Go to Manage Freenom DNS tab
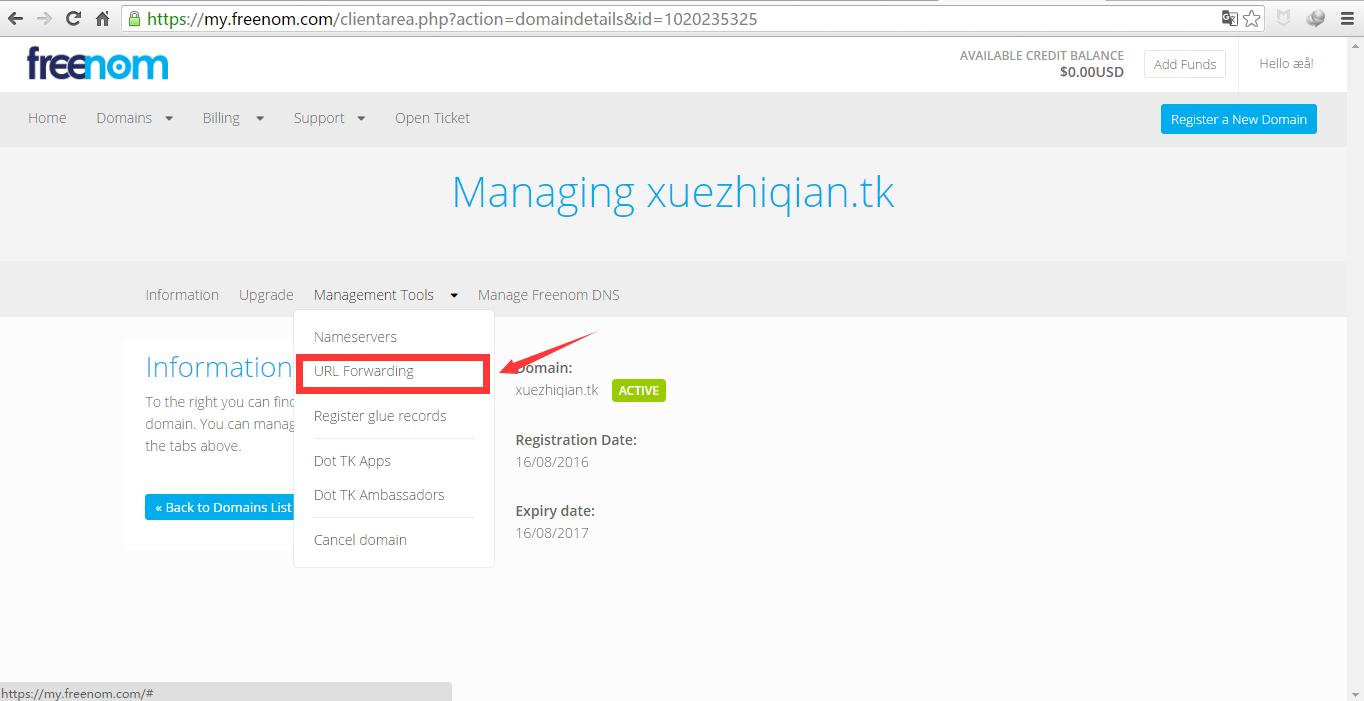Image resolution: width=1364 pixels, height=701 pixels. [x=548, y=295]
